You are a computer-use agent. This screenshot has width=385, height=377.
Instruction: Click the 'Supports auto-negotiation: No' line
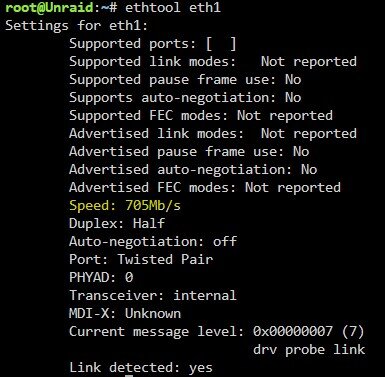[x=185, y=98]
